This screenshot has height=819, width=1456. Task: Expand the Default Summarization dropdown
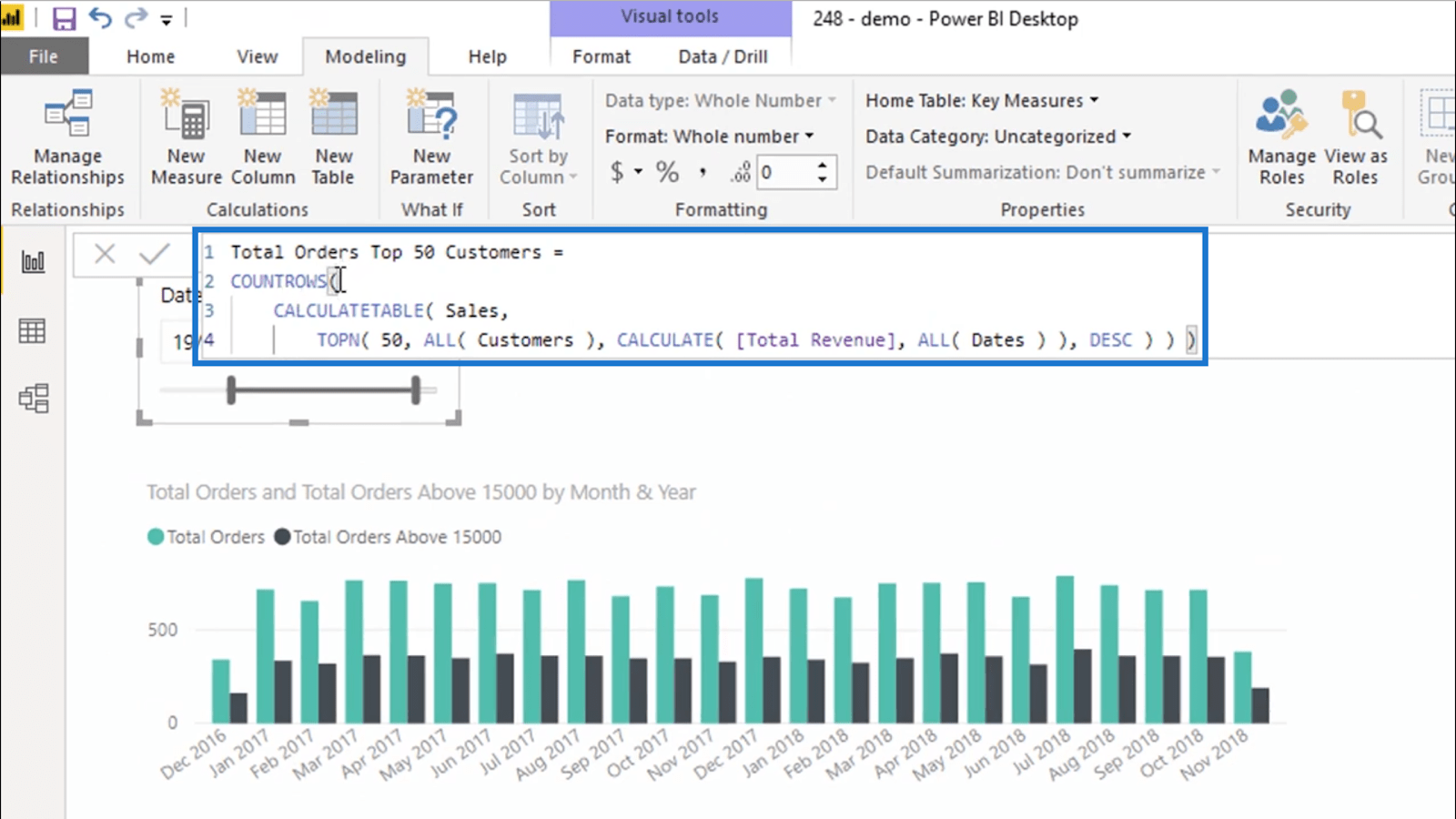1043,172
